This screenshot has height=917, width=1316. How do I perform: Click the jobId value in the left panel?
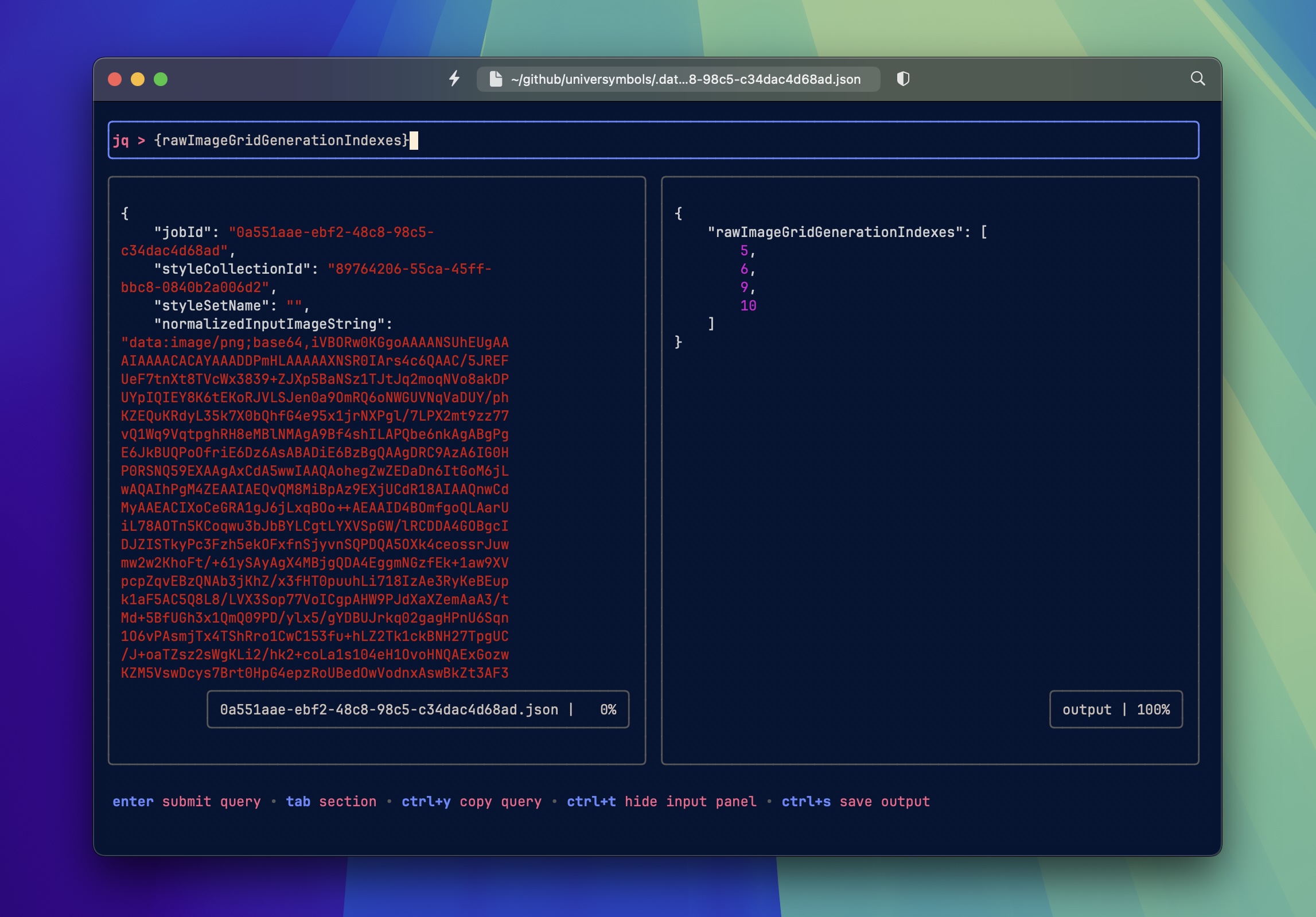(x=332, y=231)
